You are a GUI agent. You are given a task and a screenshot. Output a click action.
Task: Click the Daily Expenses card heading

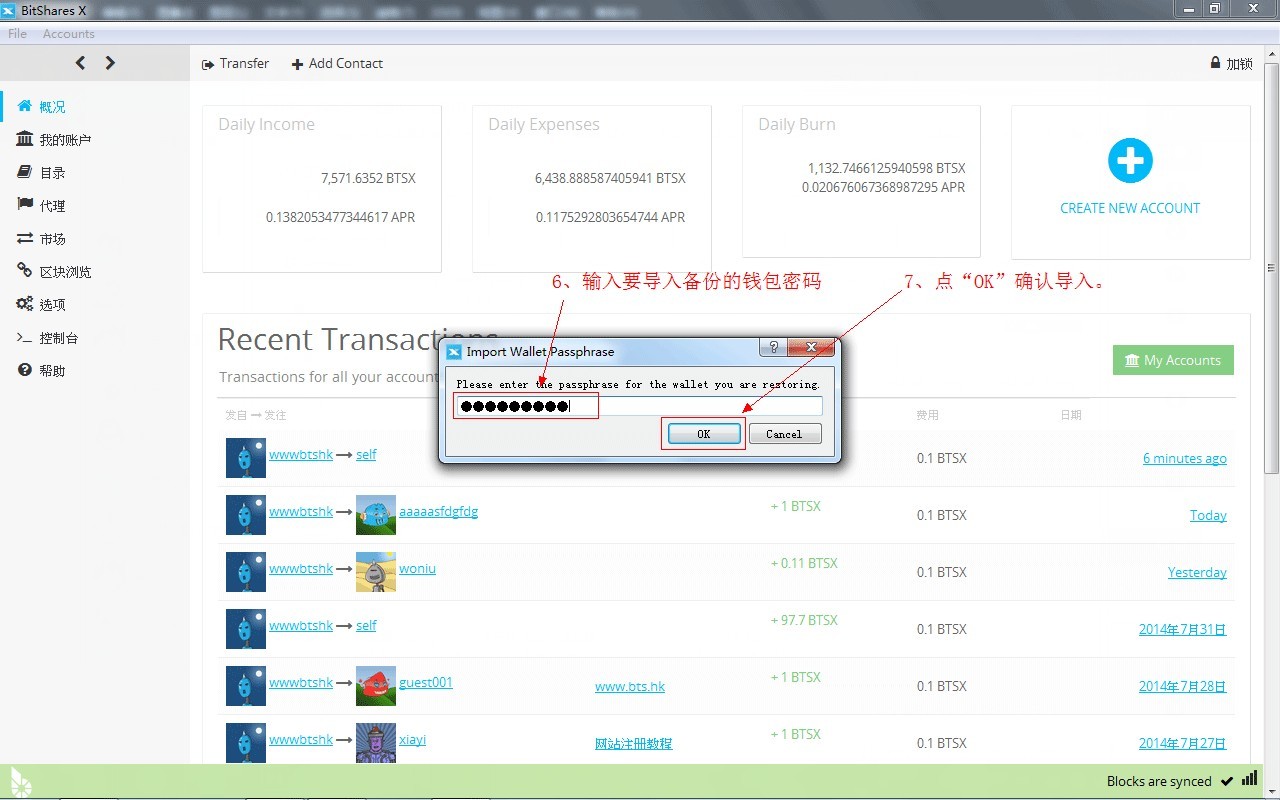(544, 124)
